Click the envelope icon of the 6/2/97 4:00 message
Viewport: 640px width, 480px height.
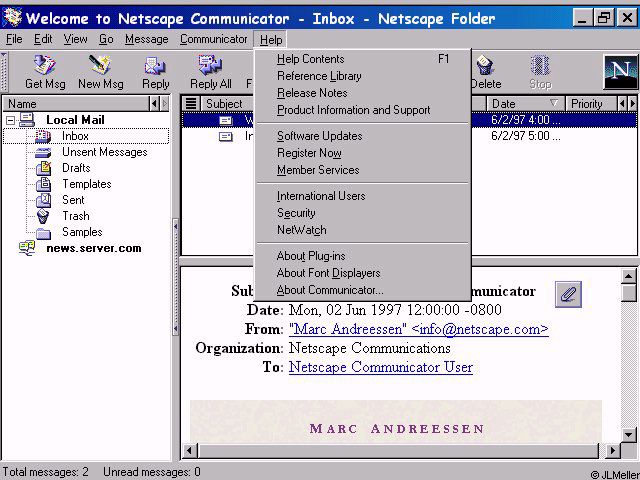click(226, 120)
